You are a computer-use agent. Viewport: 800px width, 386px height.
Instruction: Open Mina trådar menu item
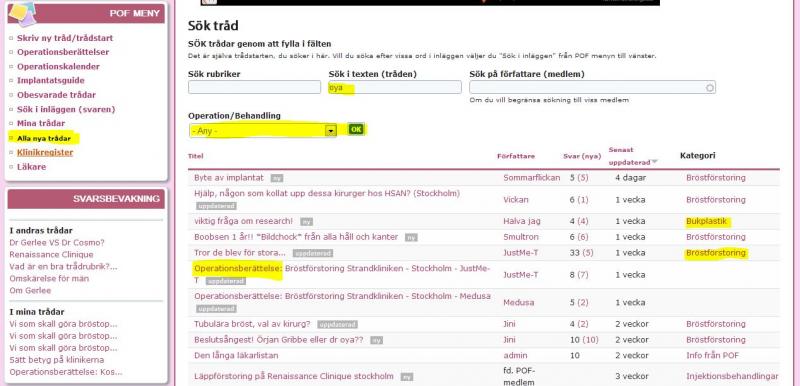pyautogui.click(x=41, y=123)
